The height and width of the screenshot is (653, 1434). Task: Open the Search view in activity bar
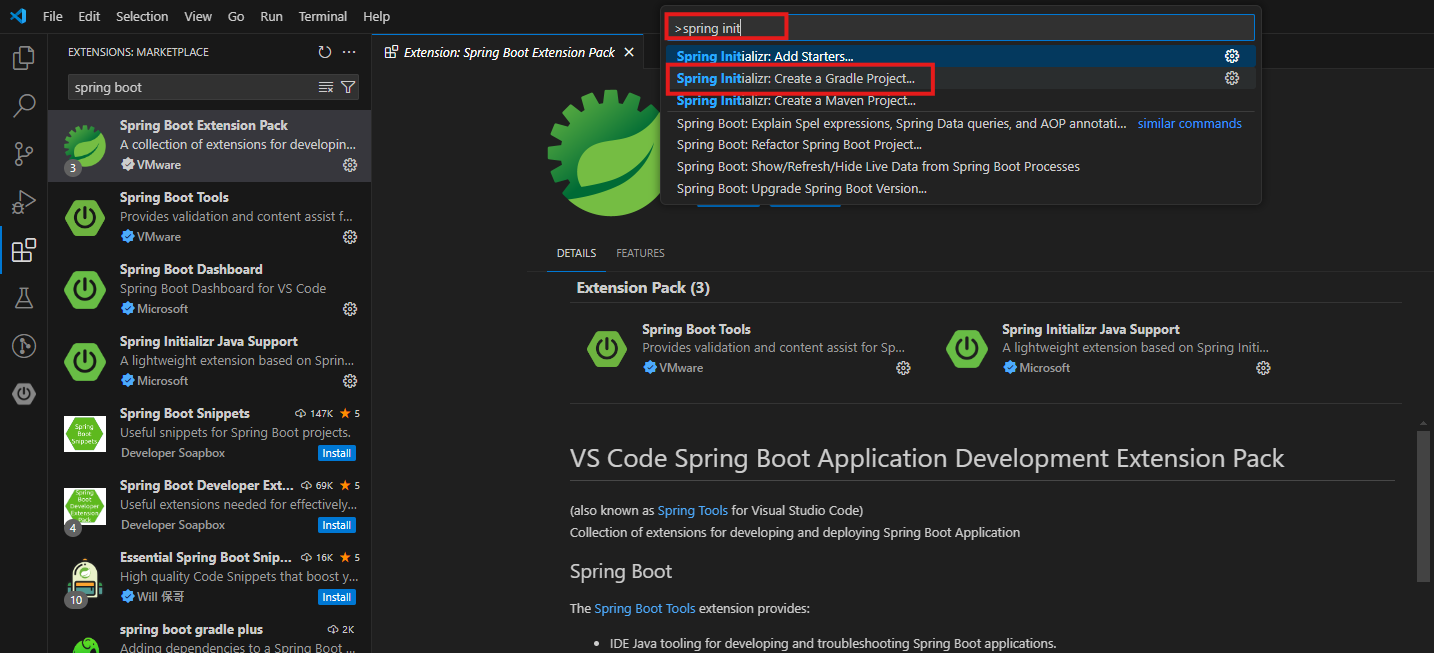point(23,105)
